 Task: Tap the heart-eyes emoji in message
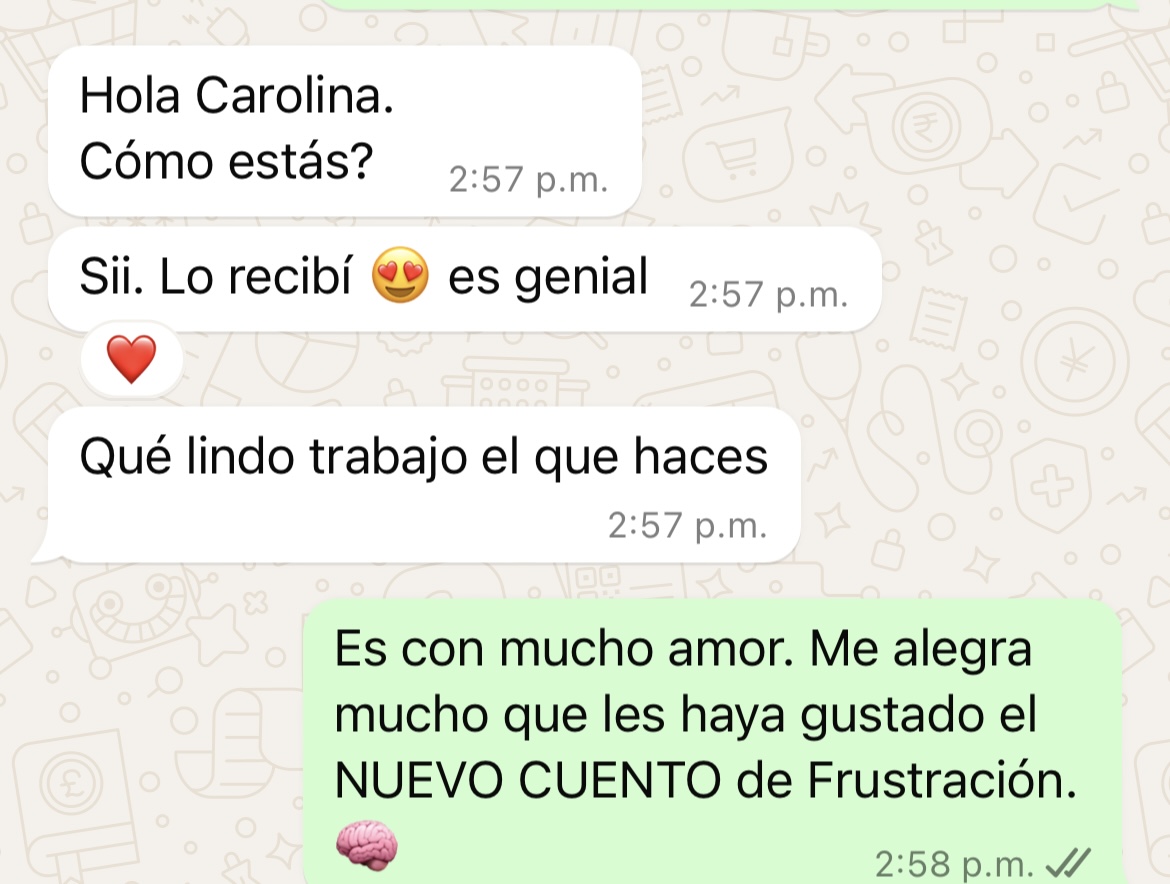[x=401, y=275]
